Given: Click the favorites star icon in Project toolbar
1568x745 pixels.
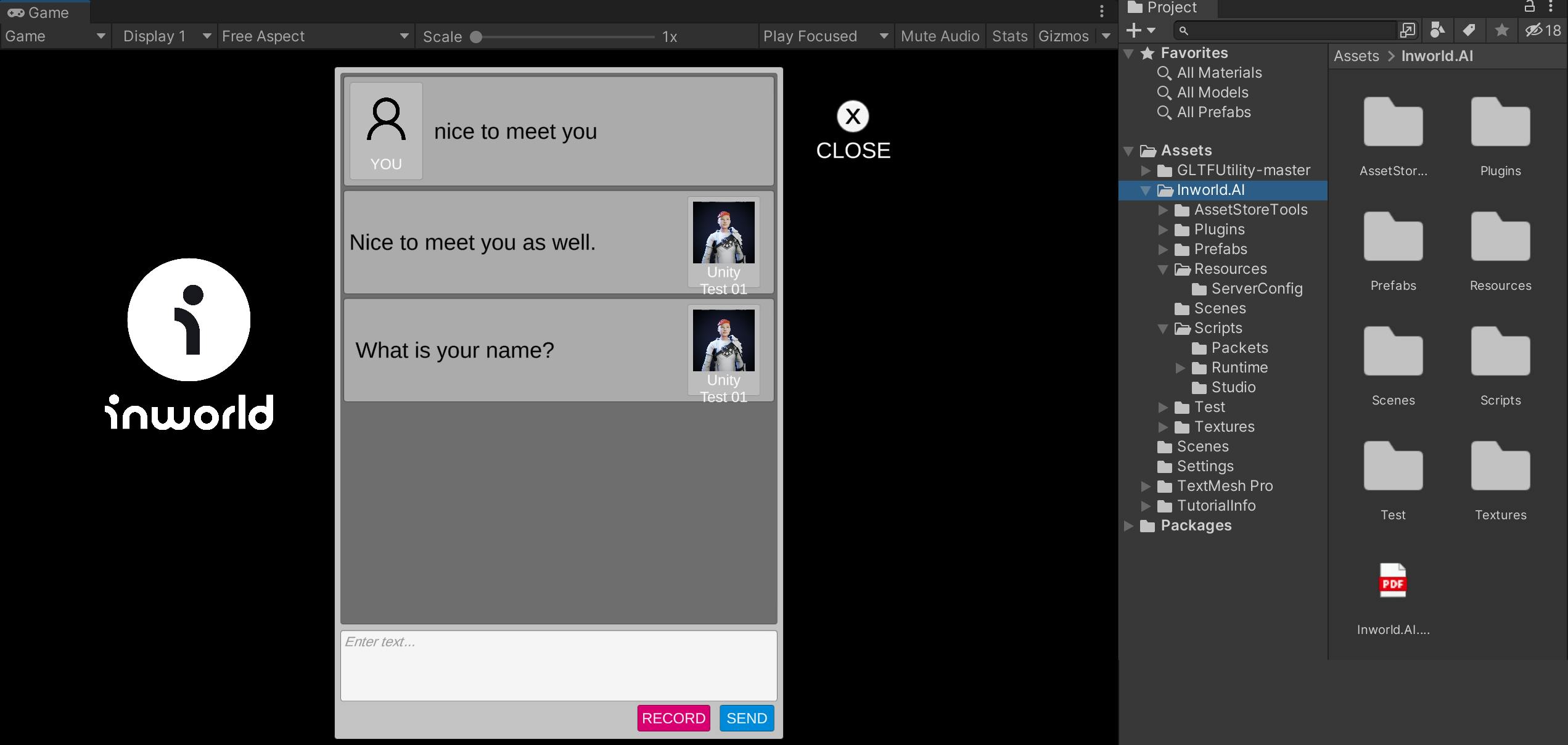Looking at the screenshot, I should (x=1501, y=30).
